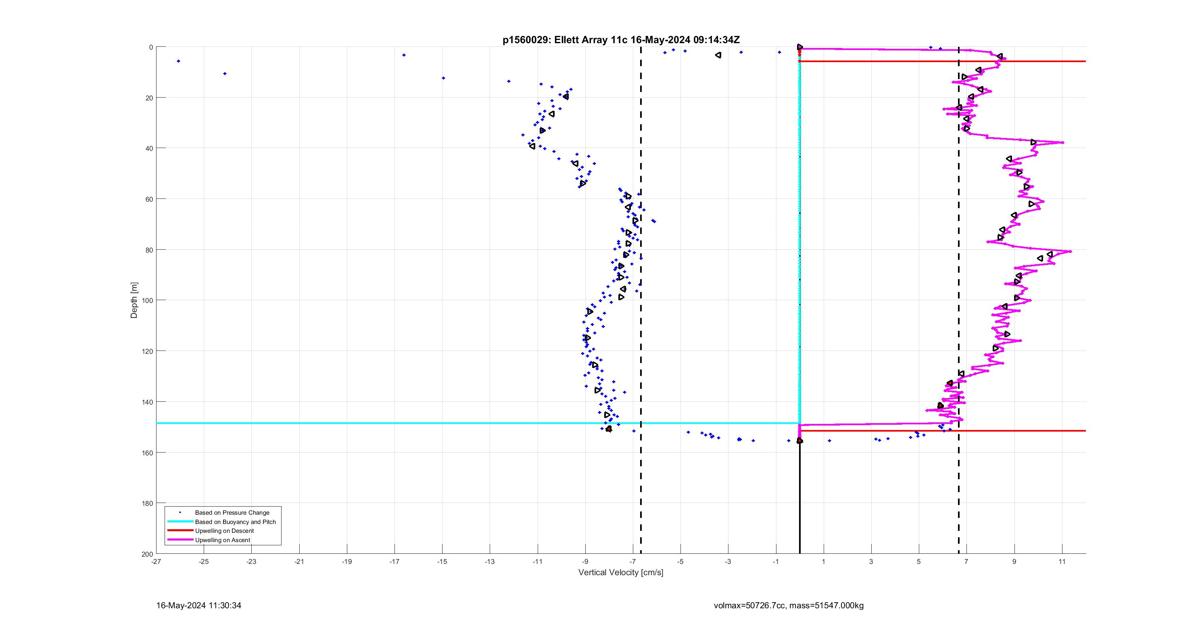Click y-axis depth tick label '140'

pyautogui.click(x=146, y=402)
